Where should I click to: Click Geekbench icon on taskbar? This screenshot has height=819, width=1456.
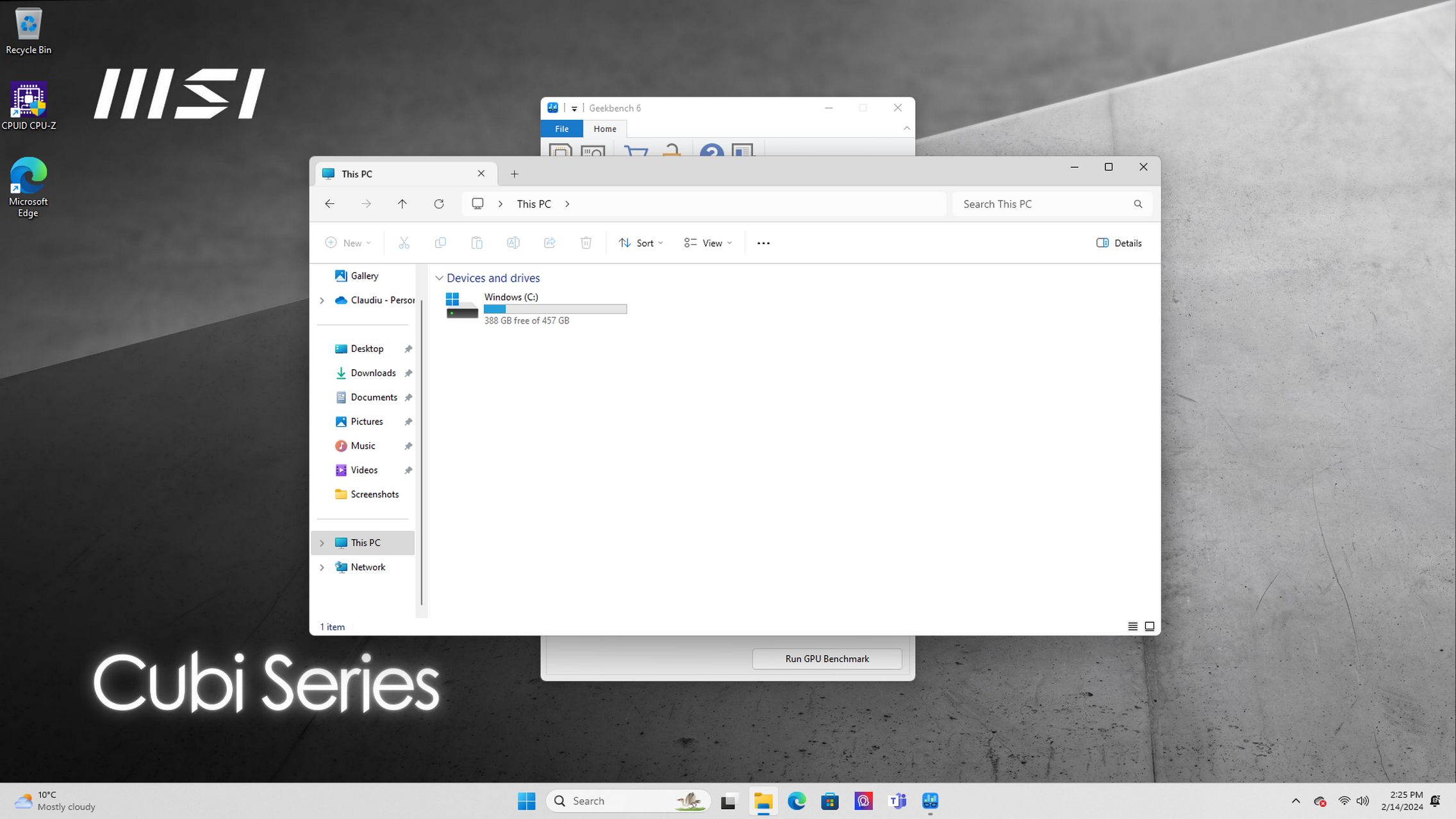click(931, 801)
